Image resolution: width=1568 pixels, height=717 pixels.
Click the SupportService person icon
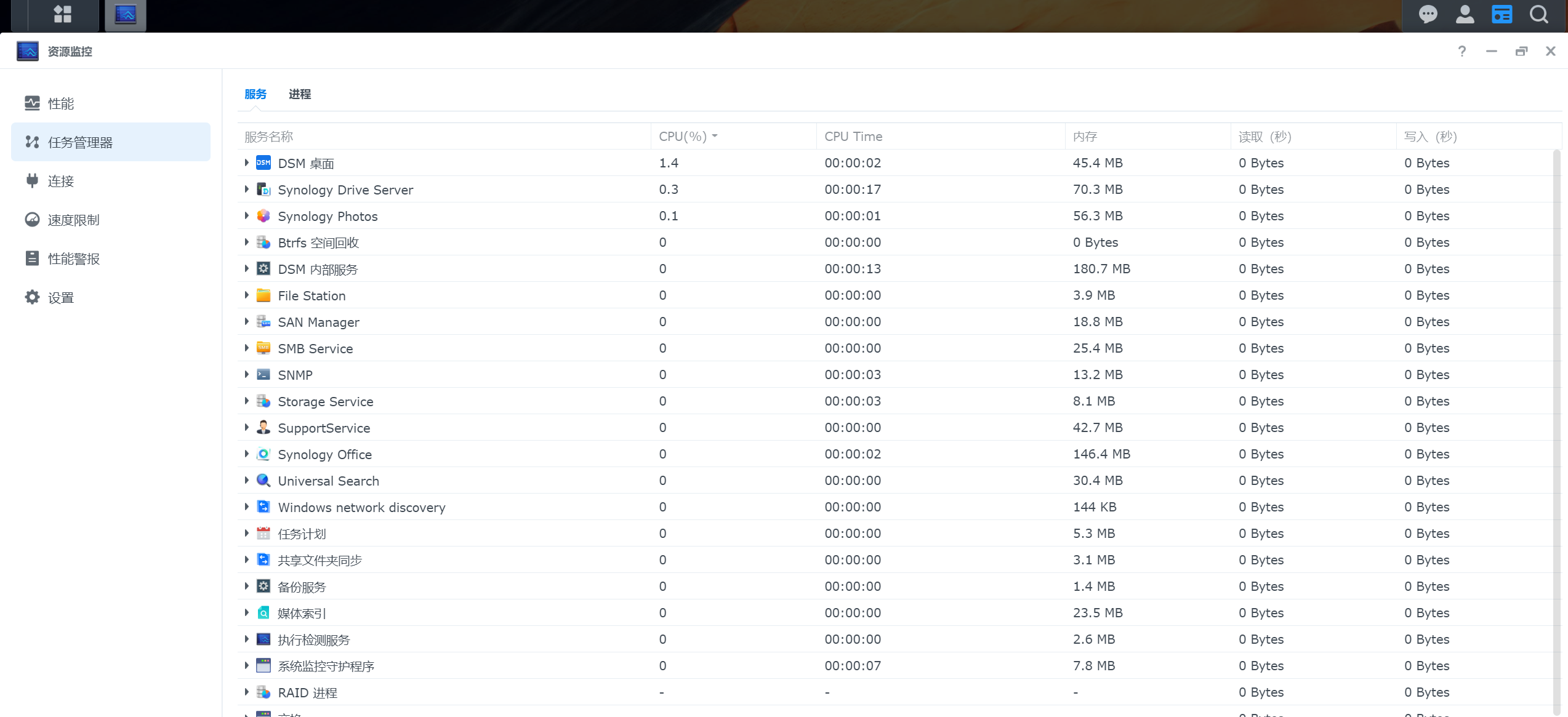(x=263, y=427)
